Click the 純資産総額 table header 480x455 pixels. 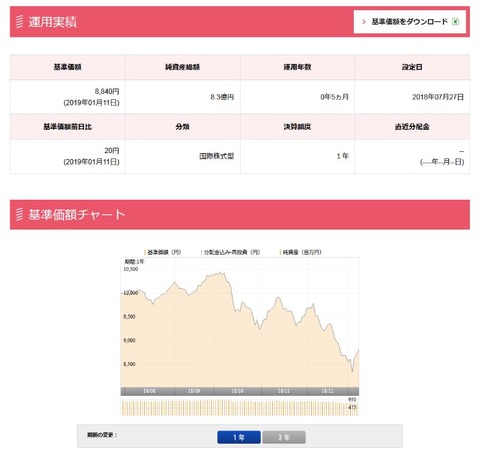[182, 67]
